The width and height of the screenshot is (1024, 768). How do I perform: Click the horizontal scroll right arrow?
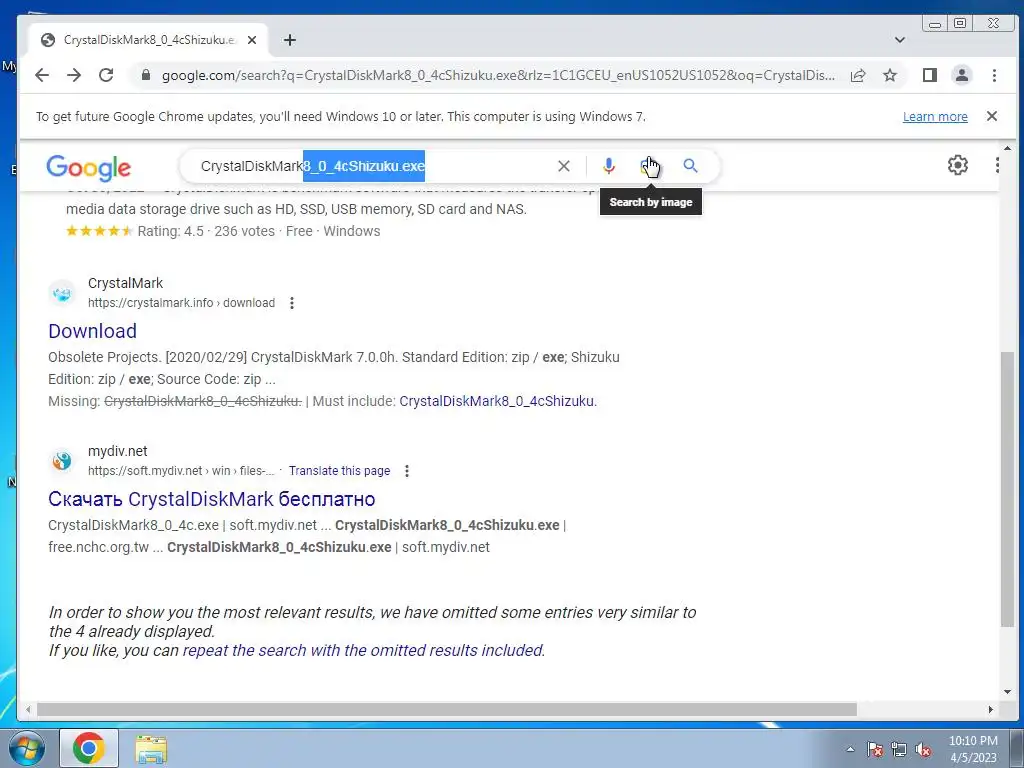[x=991, y=709]
